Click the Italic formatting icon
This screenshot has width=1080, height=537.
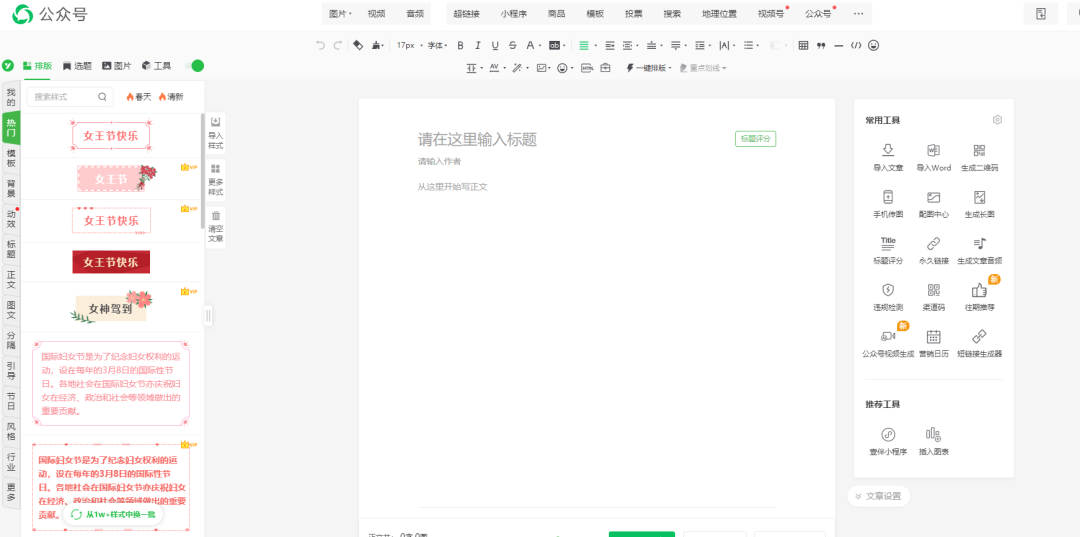tap(478, 45)
